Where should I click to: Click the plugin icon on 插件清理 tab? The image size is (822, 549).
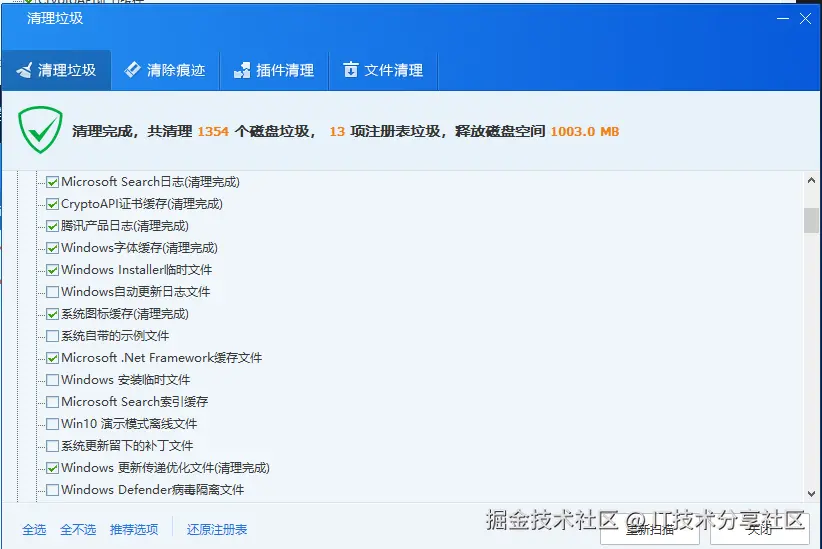coord(242,70)
